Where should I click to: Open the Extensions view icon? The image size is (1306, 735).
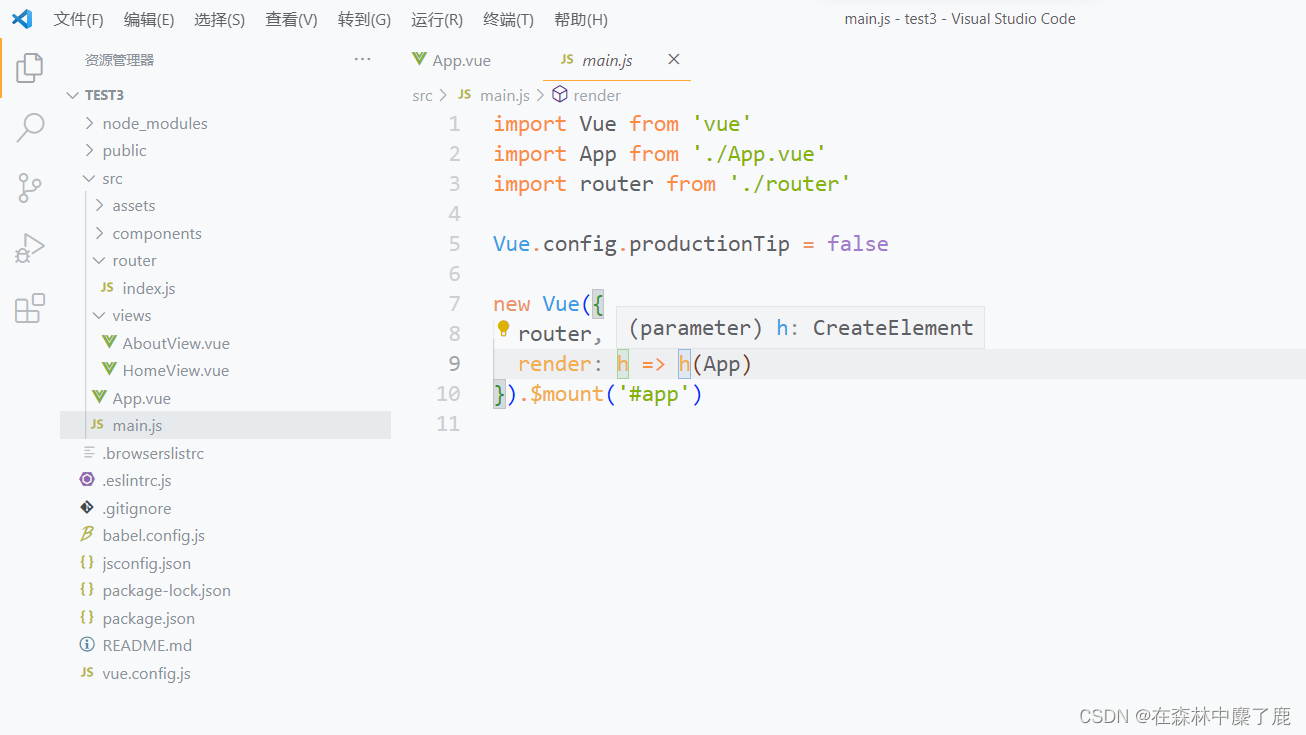(30, 308)
